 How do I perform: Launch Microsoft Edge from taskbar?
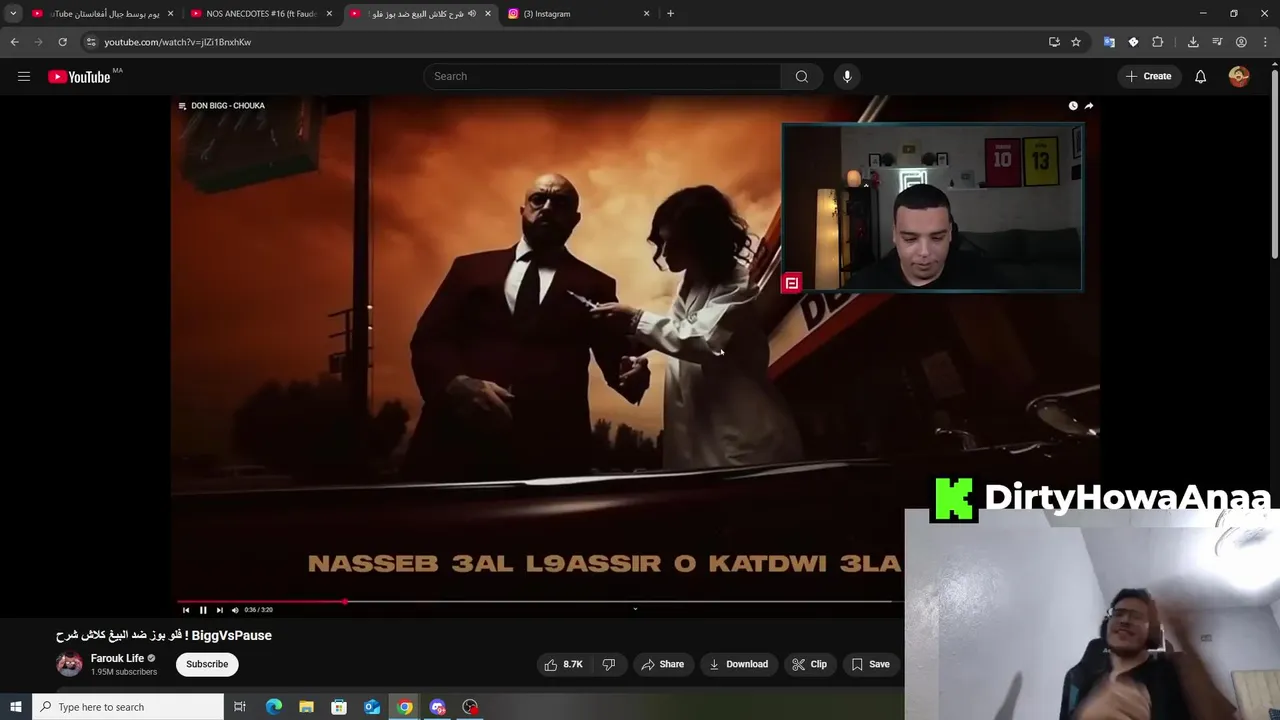274,707
